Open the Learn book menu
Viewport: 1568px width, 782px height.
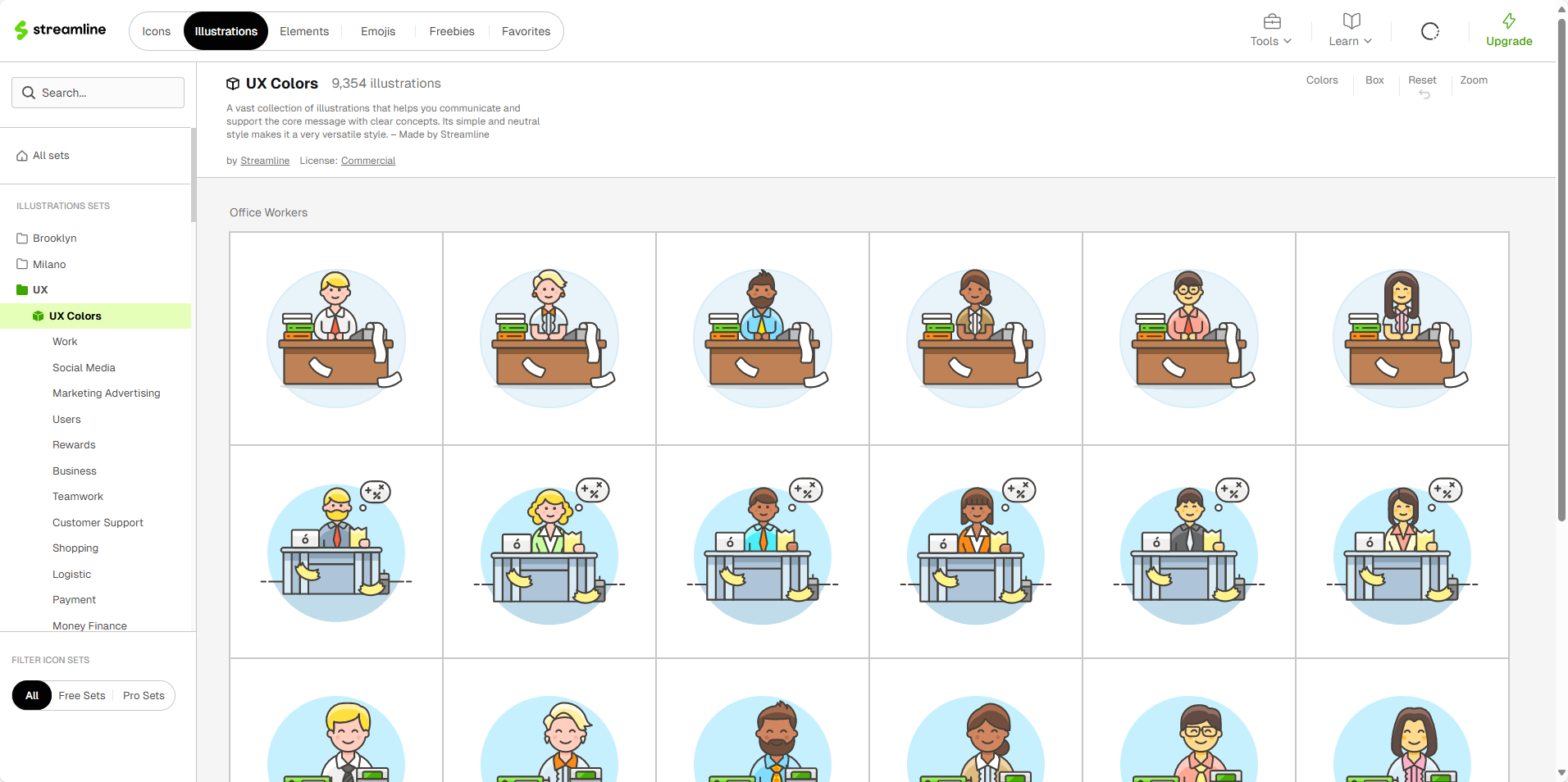coord(1350,30)
